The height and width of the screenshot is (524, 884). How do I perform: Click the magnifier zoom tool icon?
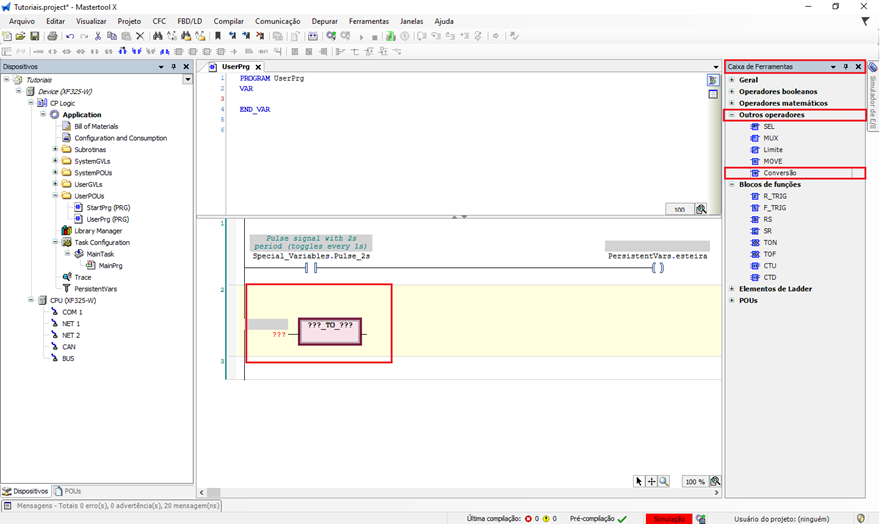tap(664, 481)
